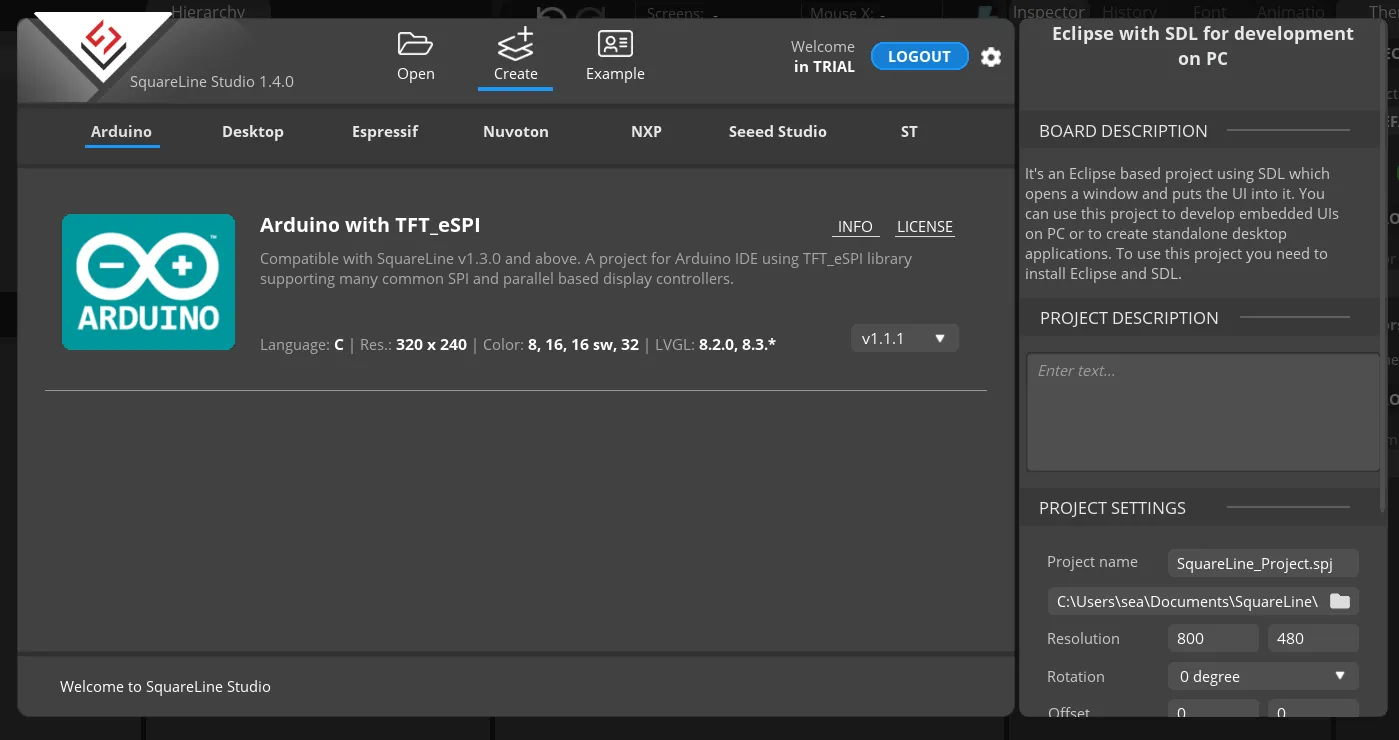Select the Seeed Studio tab

(x=778, y=132)
